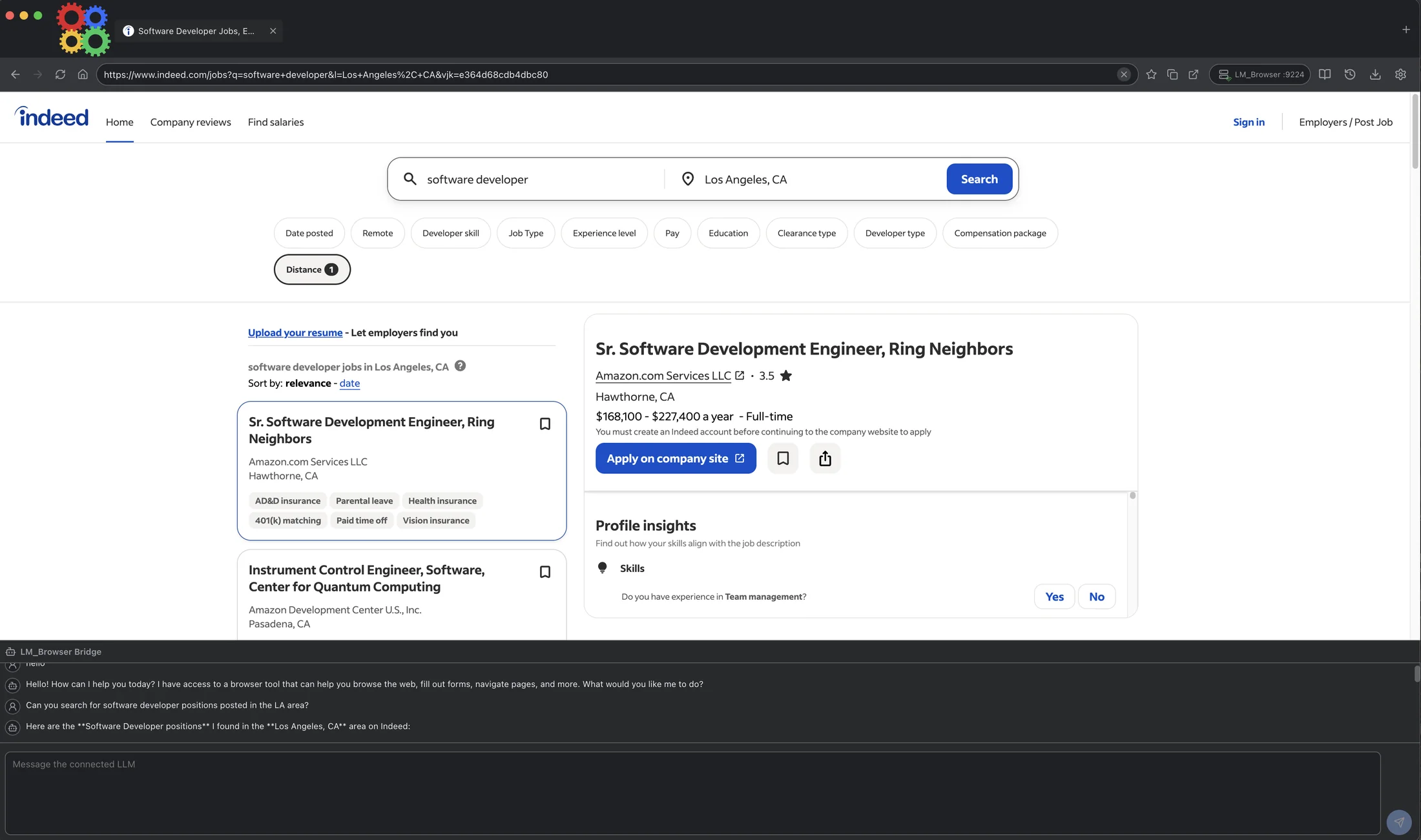This screenshot has height=840, width=1421.
Task: Click the Paid time off tag
Action: click(362, 520)
